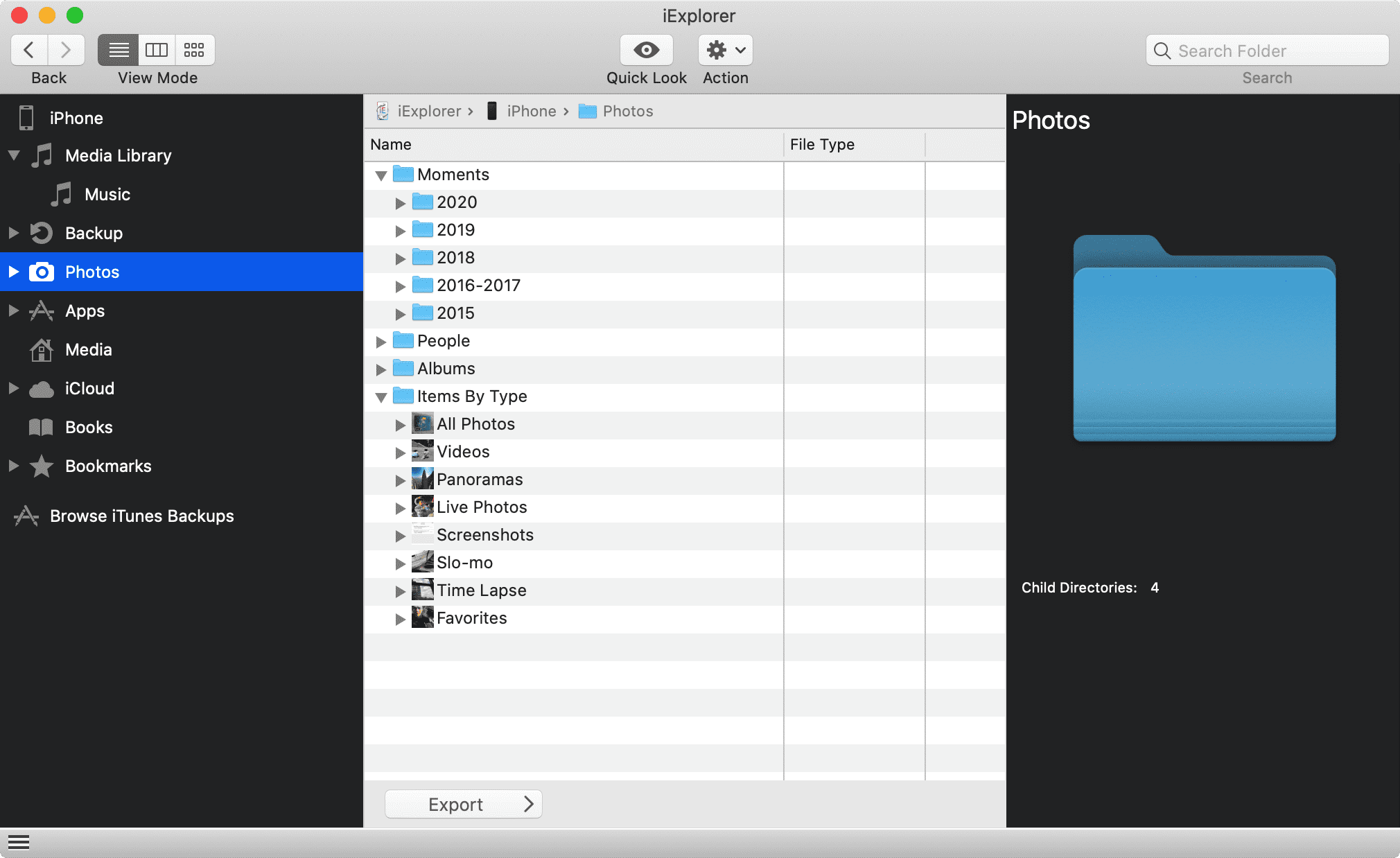The image size is (1400, 858).
Task: Select the Time Lapse row
Action: coord(685,590)
